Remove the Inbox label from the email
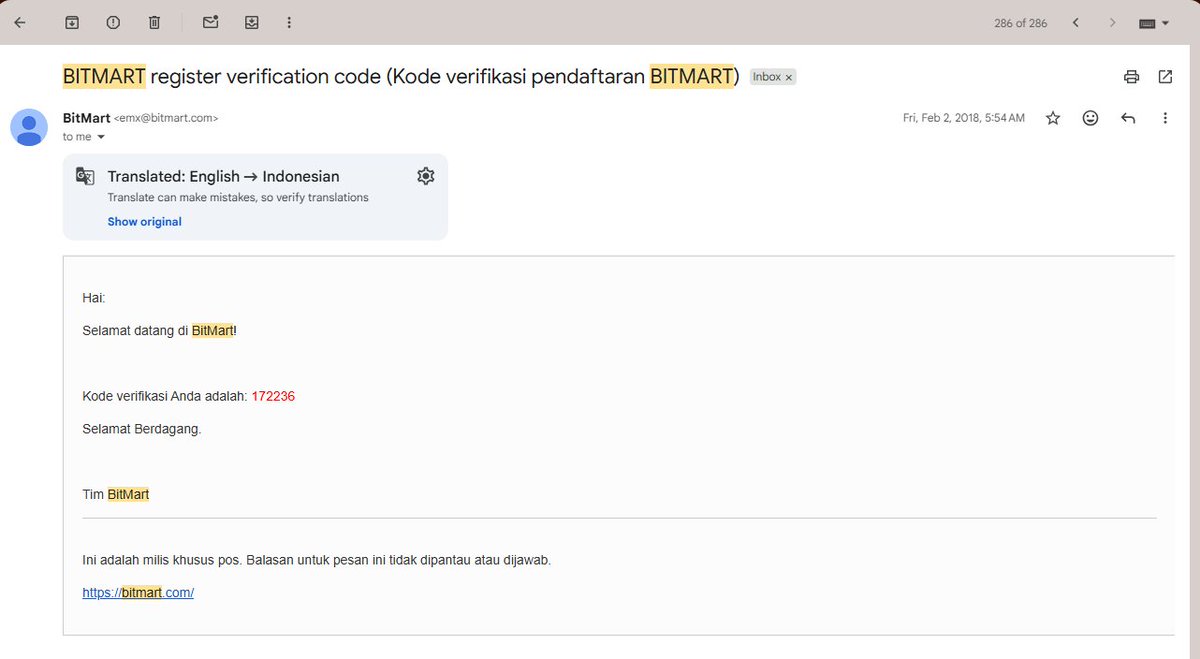 point(789,77)
